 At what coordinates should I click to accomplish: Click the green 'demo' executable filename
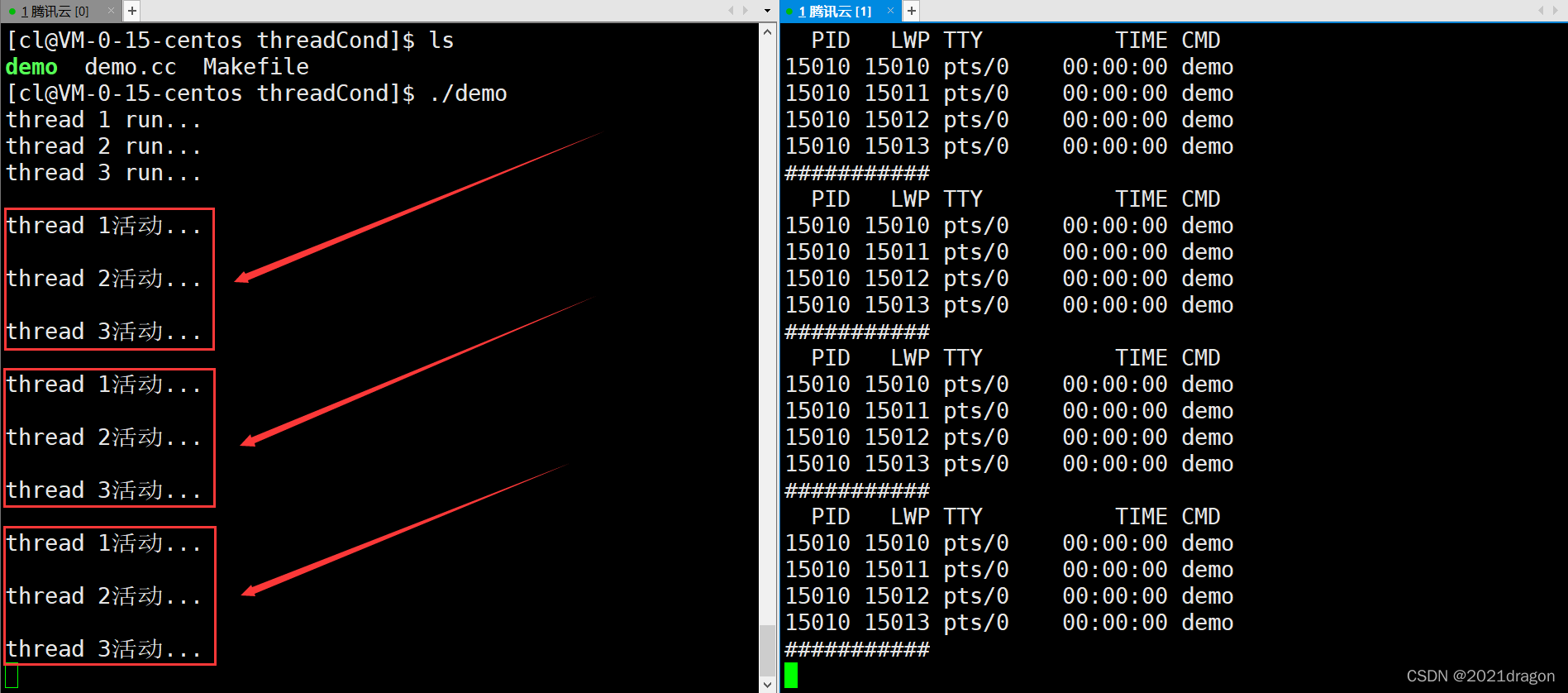pos(31,67)
